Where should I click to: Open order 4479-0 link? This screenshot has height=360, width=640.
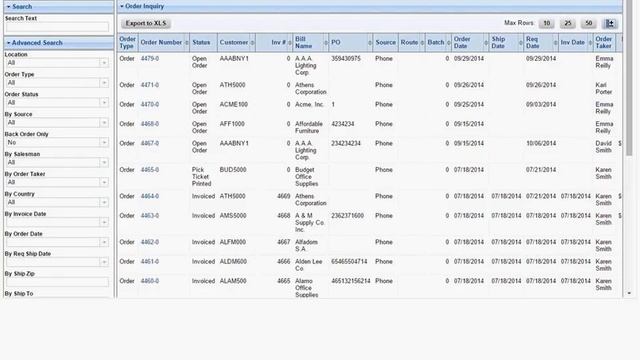tap(150, 59)
